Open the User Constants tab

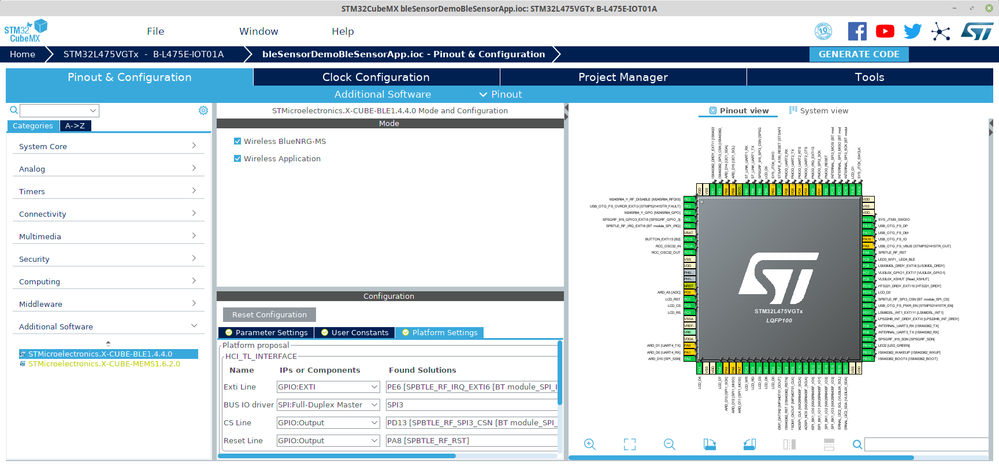click(354, 333)
